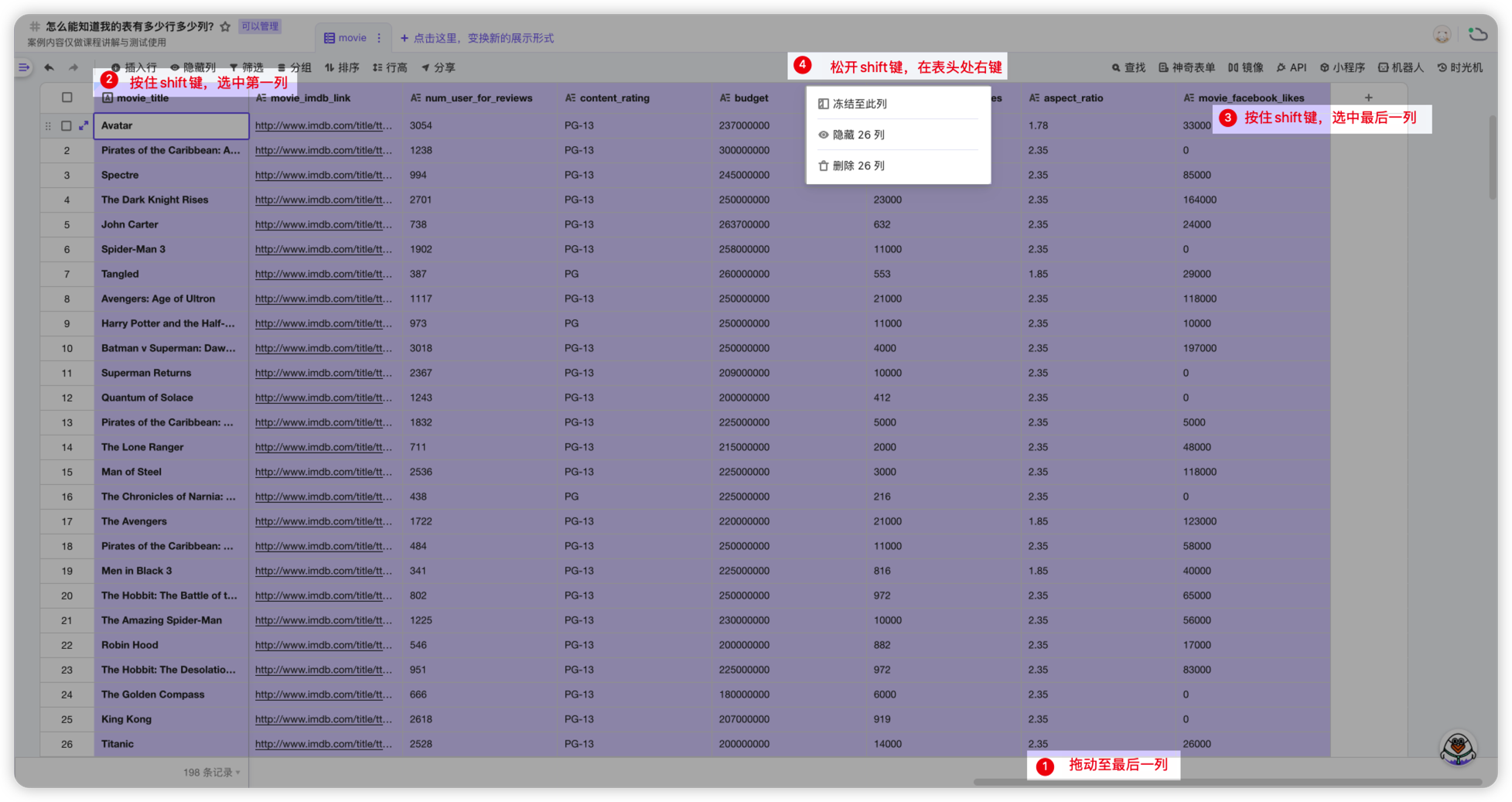
Task: Open the IMDb link for Tangled
Action: 323,274
